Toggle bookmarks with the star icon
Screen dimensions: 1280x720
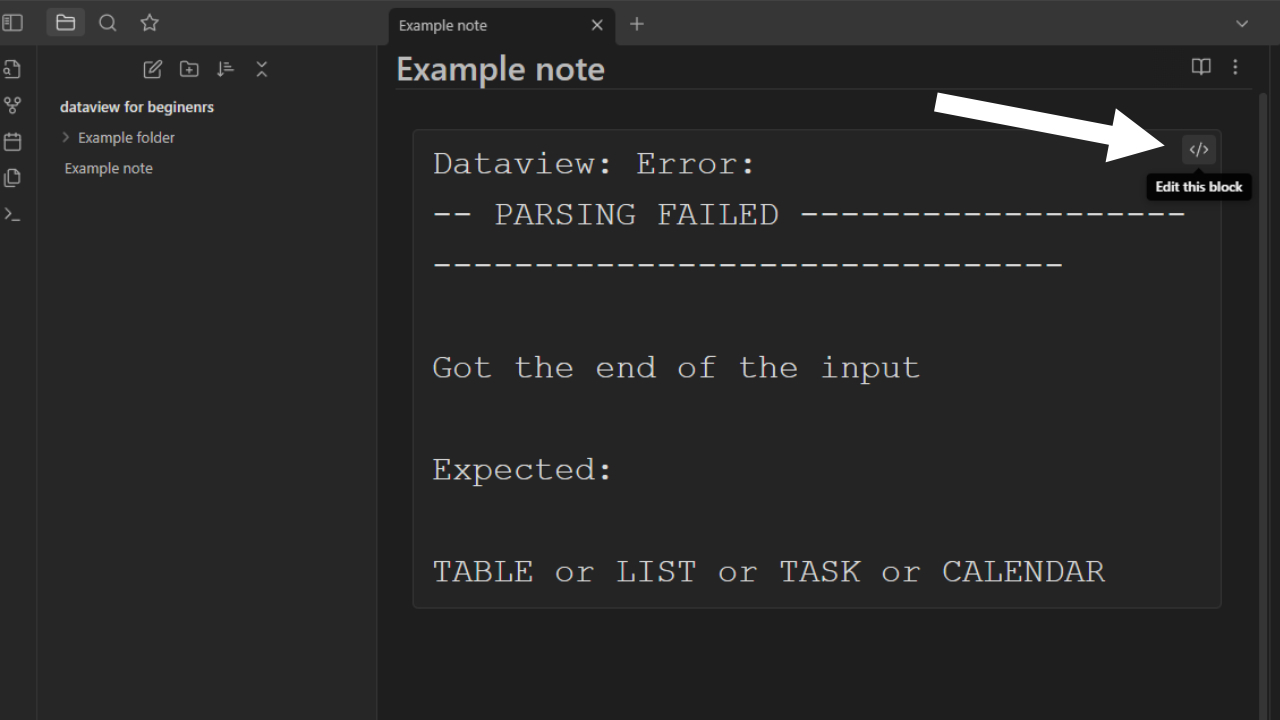pos(149,22)
